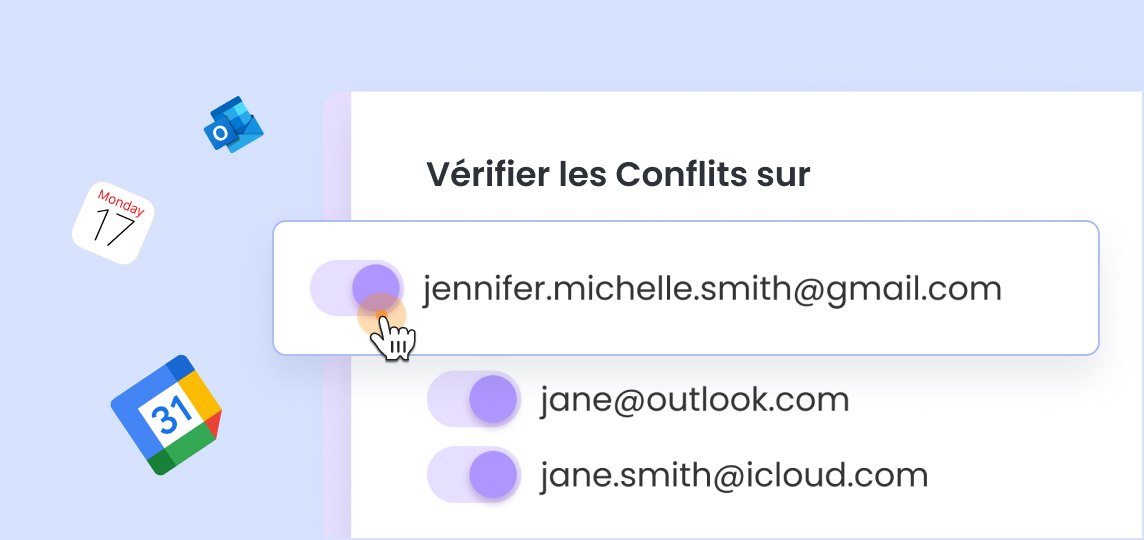Disable the jane@outlook.com toggle switch
Screen dimensions: 1144x540
pyautogui.click(x=473, y=399)
